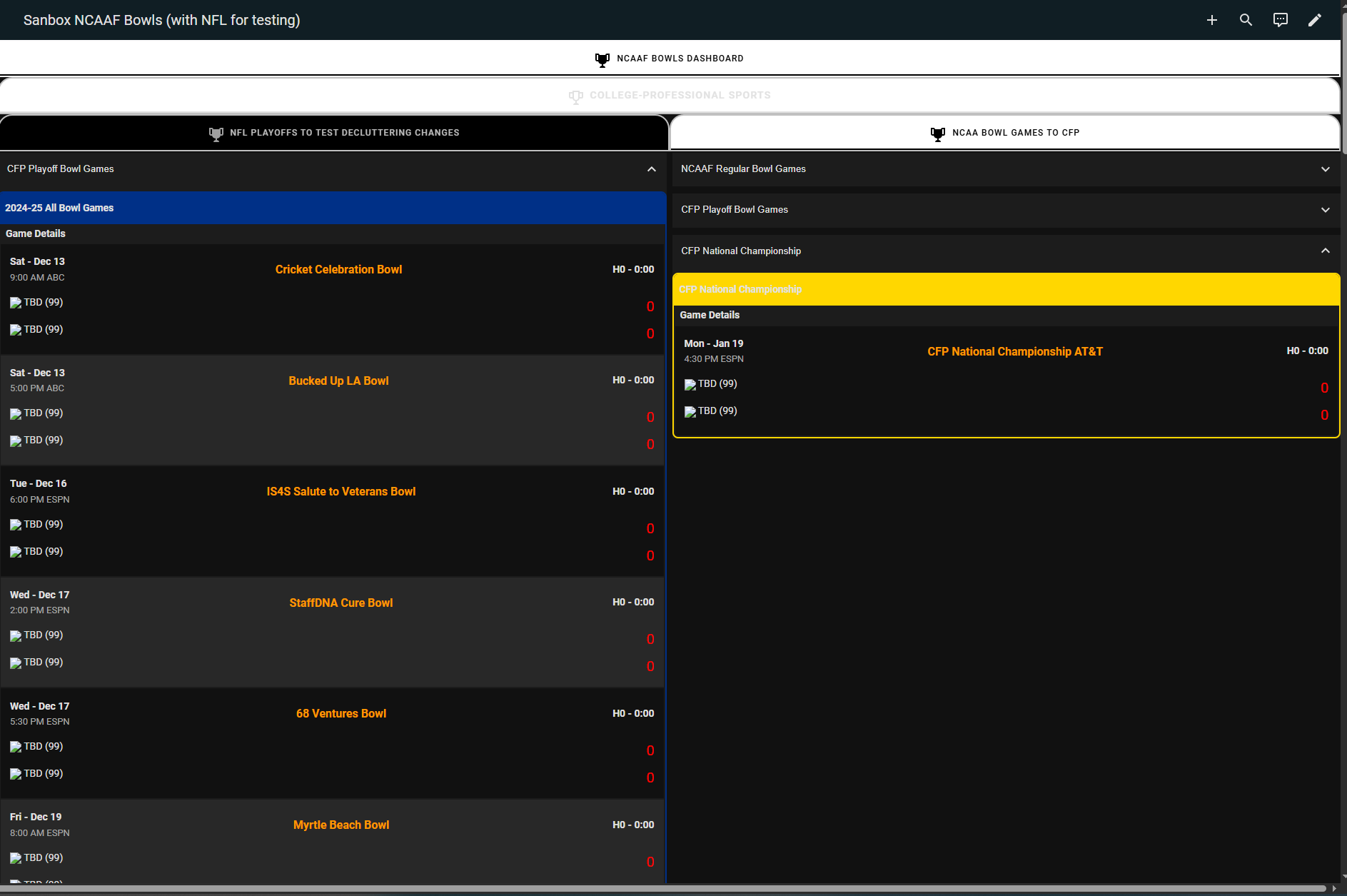
Task: Open NFL Playoffs to Test Decluttering Changes tab
Action: [x=334, y=133]
